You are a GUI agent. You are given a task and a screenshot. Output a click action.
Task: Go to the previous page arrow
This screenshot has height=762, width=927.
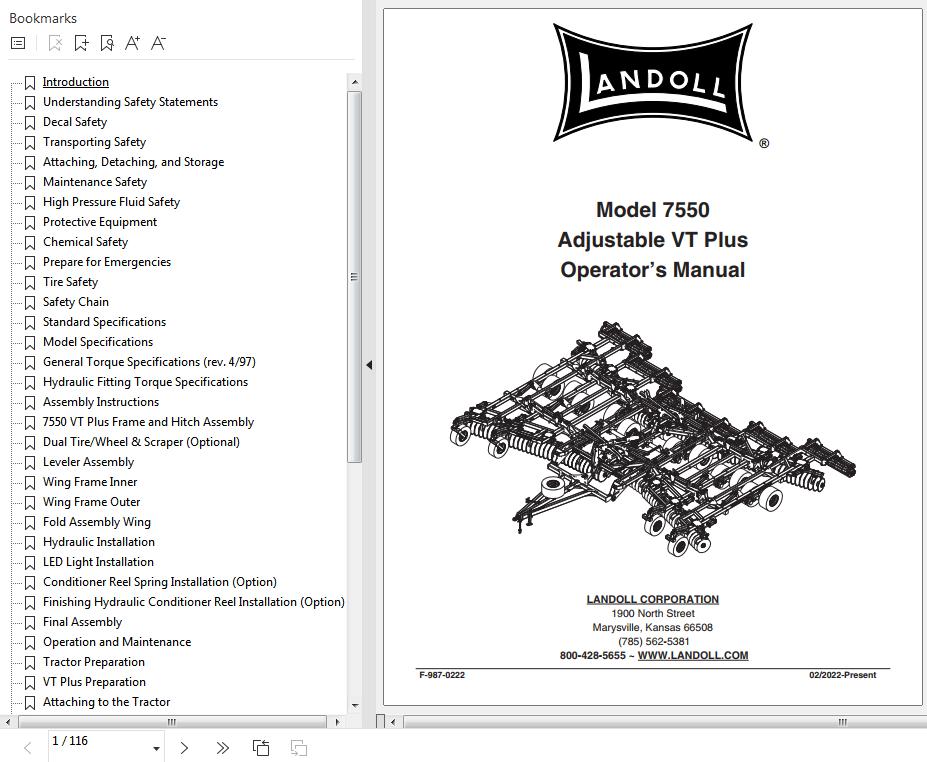coord(27,748)
